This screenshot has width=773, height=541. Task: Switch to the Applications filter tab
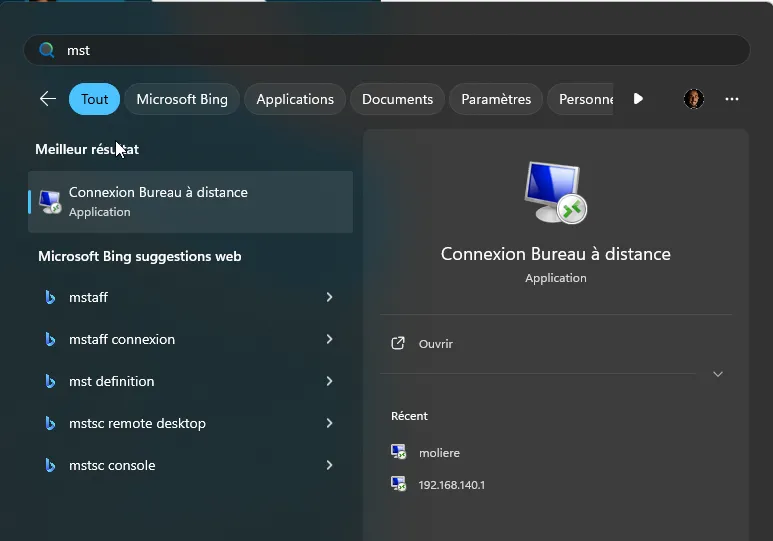(x=295, y=99)
